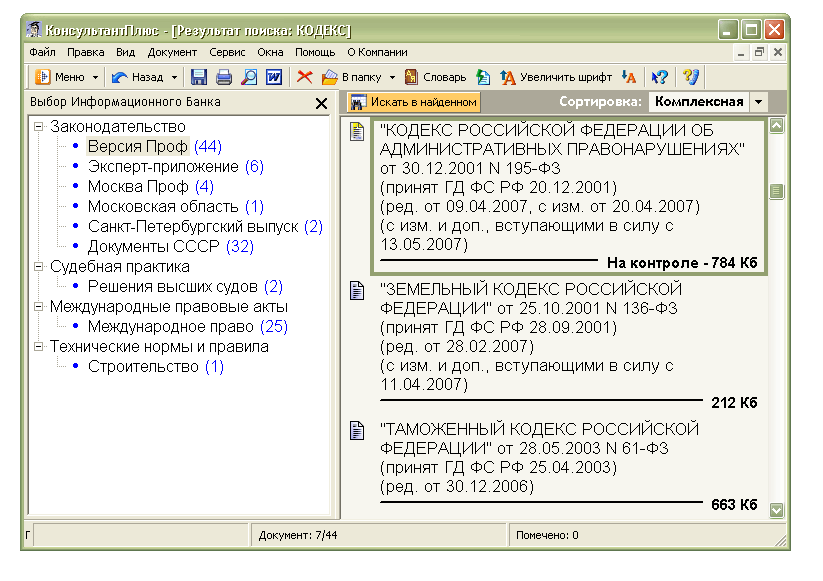Select Документы СССР (32) bank

point(170,246)
